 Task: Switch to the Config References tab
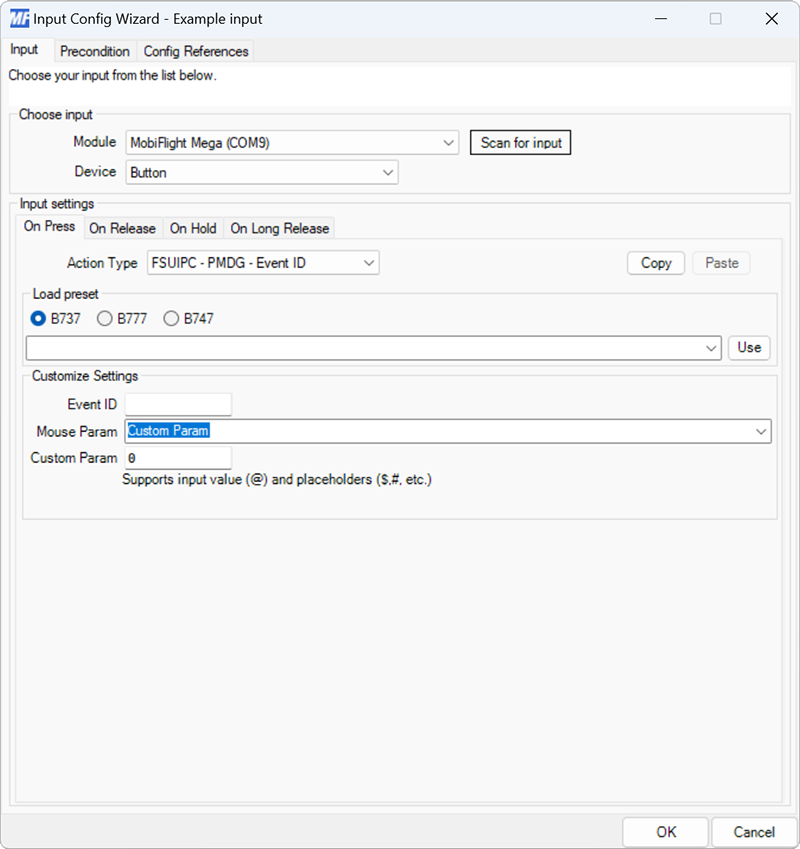195,51
